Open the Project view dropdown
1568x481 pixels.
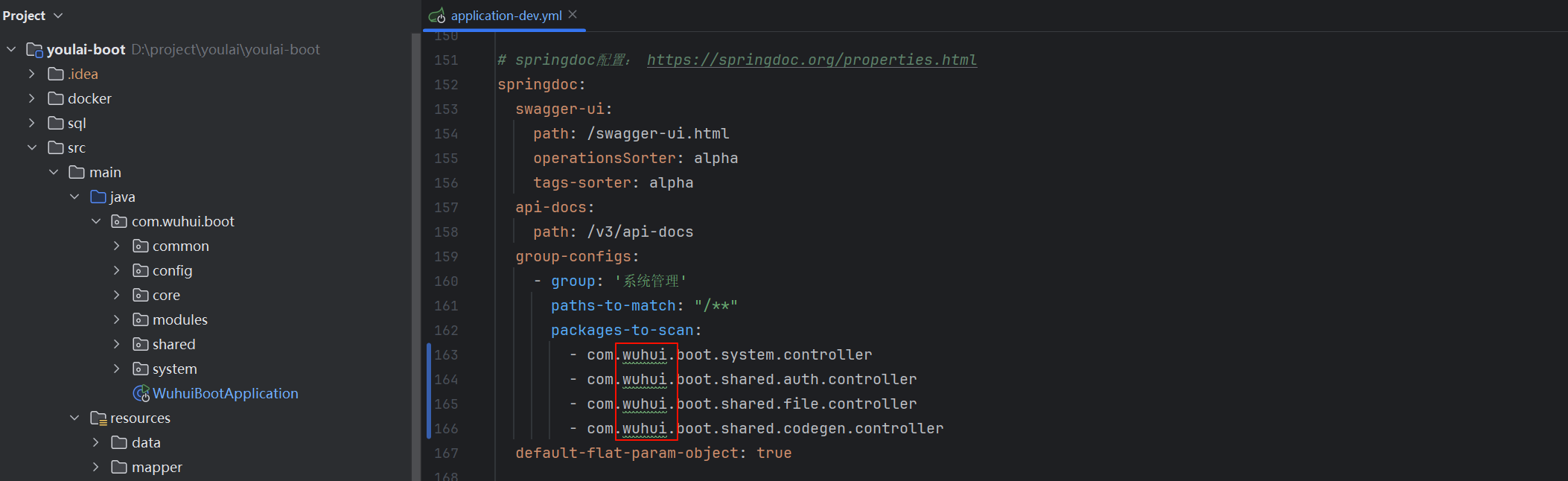[x=33, y=16]
